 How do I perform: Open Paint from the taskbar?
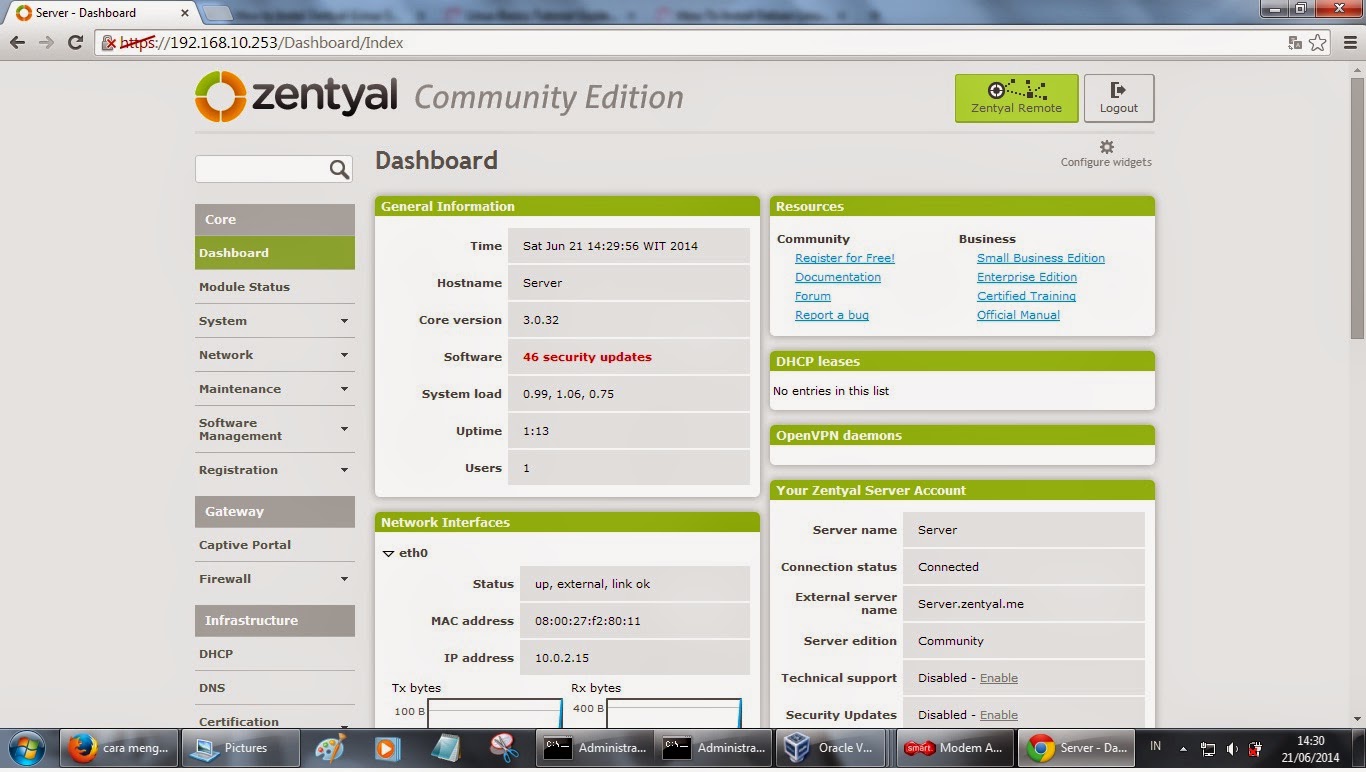click(329, 748)
